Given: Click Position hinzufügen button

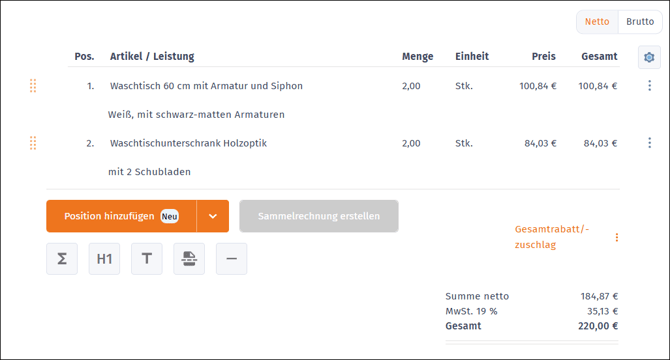Looking at the screenshot, I should click(121, 216).
